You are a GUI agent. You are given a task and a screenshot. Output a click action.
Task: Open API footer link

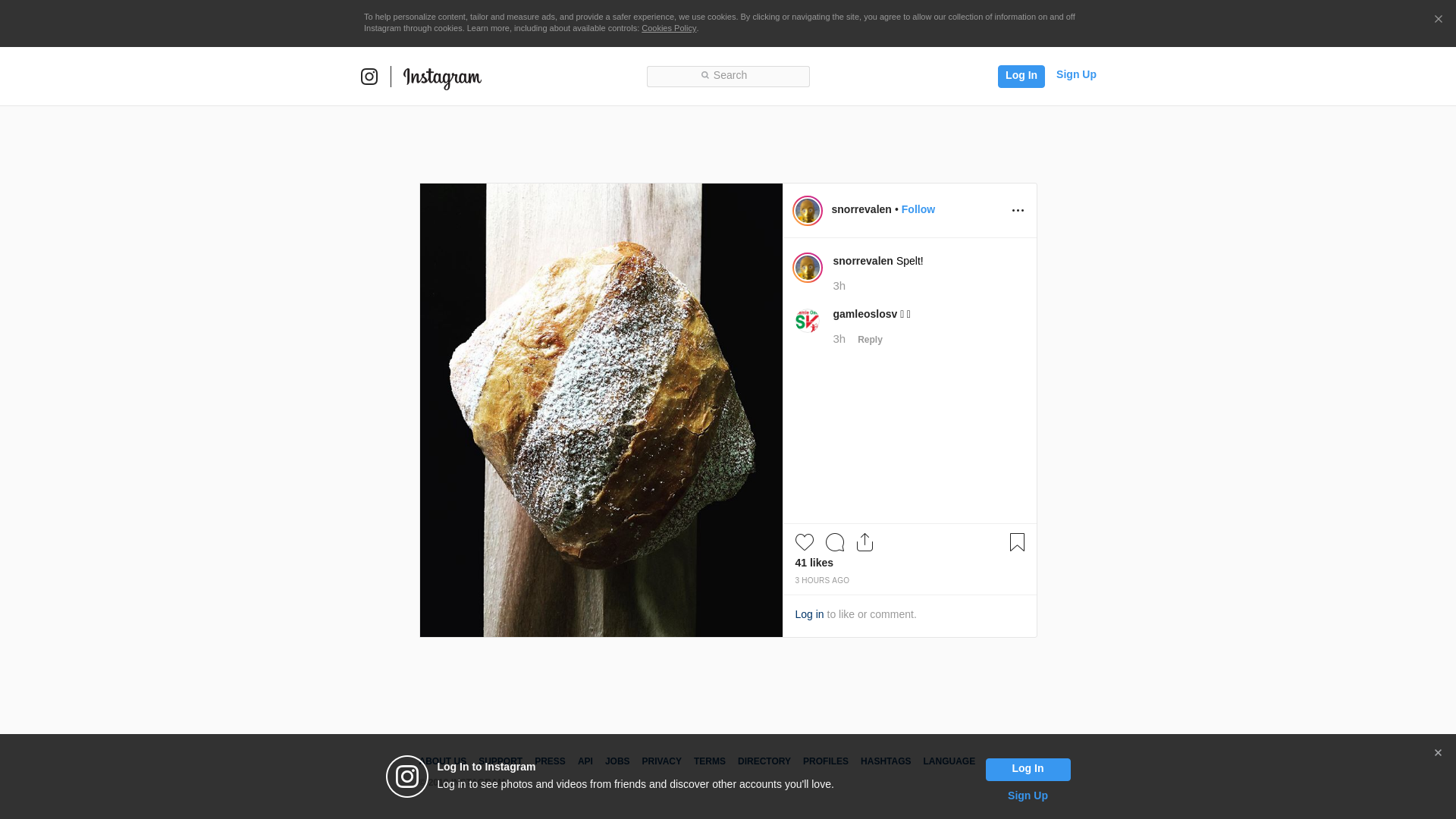point(585,761)
